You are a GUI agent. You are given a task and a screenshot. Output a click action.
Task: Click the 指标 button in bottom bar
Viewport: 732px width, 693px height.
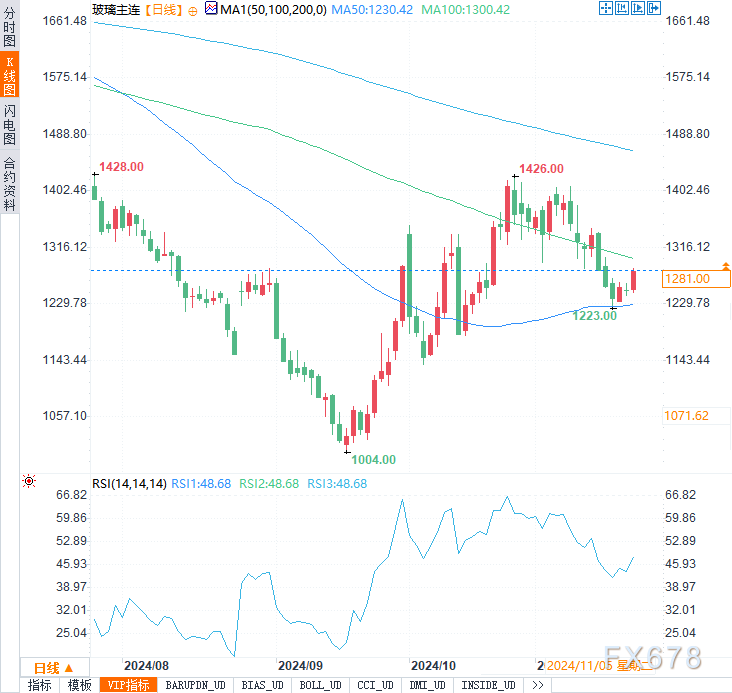coord(40,685)
